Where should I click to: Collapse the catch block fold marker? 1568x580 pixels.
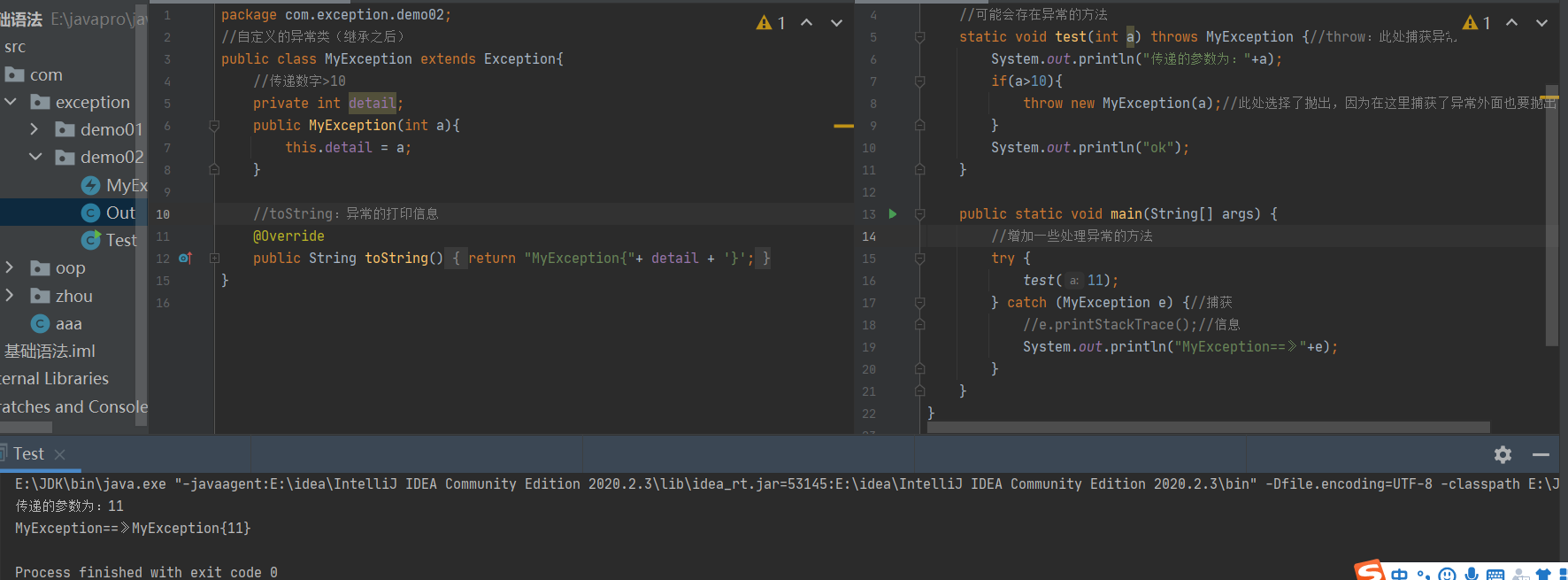click(919, 303)
